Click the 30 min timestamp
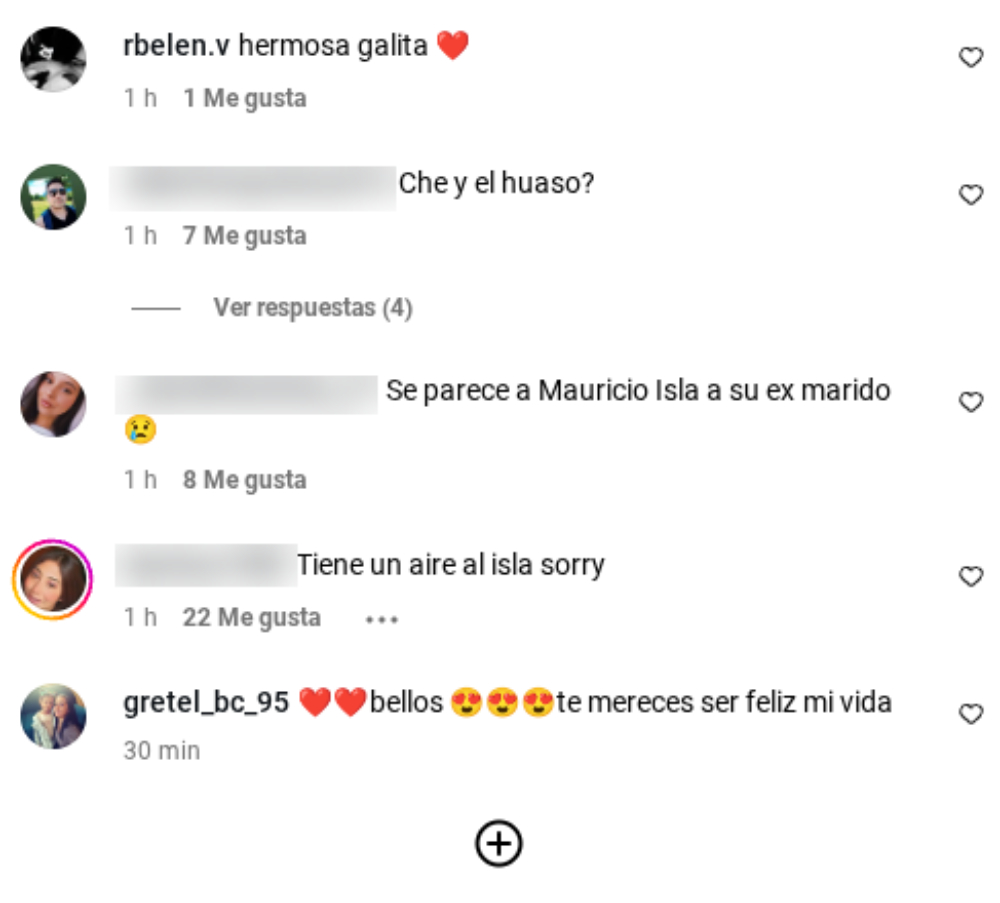Viewport: 1000px width, 903px height. pos(162,751)
